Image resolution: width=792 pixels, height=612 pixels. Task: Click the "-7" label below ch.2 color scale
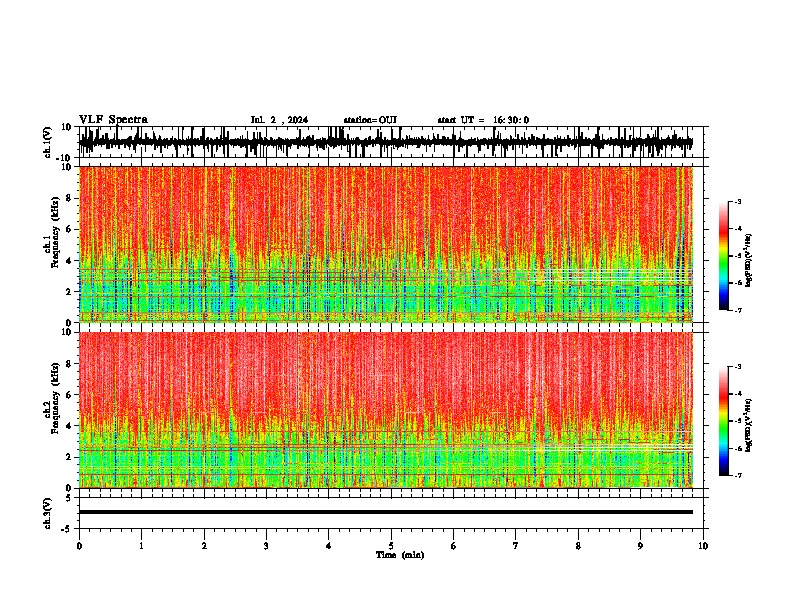738,476
